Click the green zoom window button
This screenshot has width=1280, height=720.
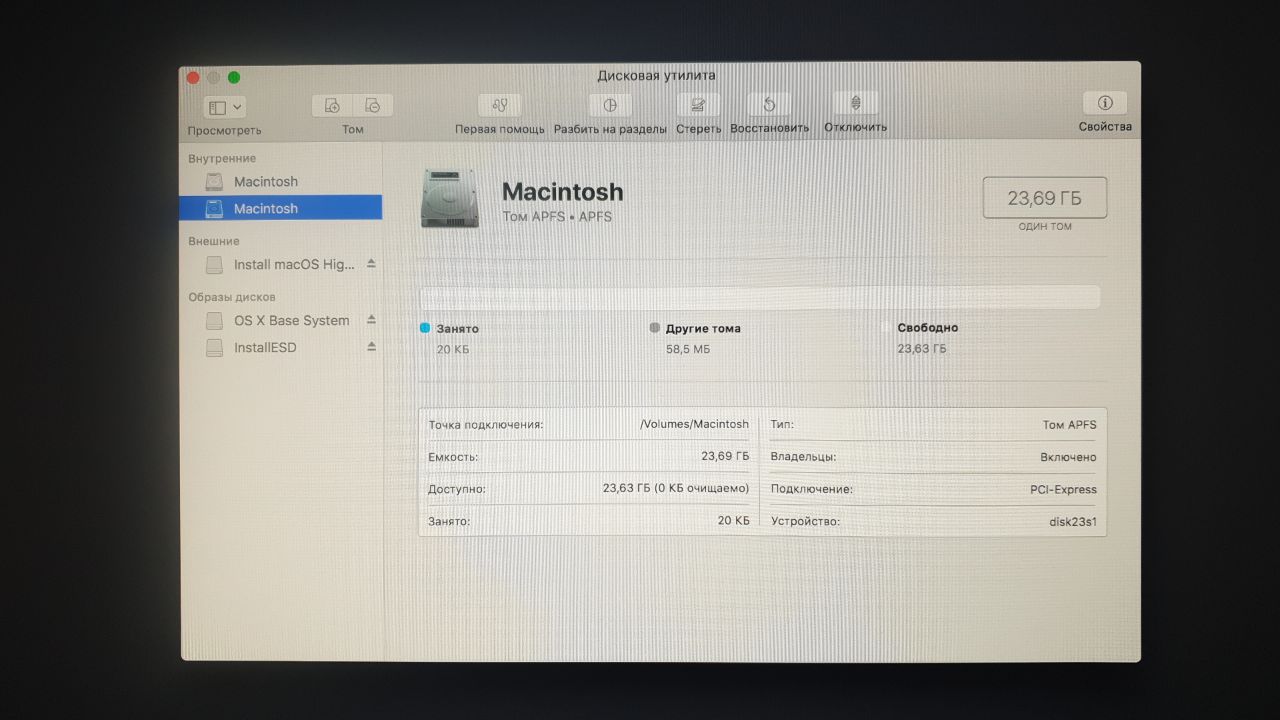tap(234, 77)
